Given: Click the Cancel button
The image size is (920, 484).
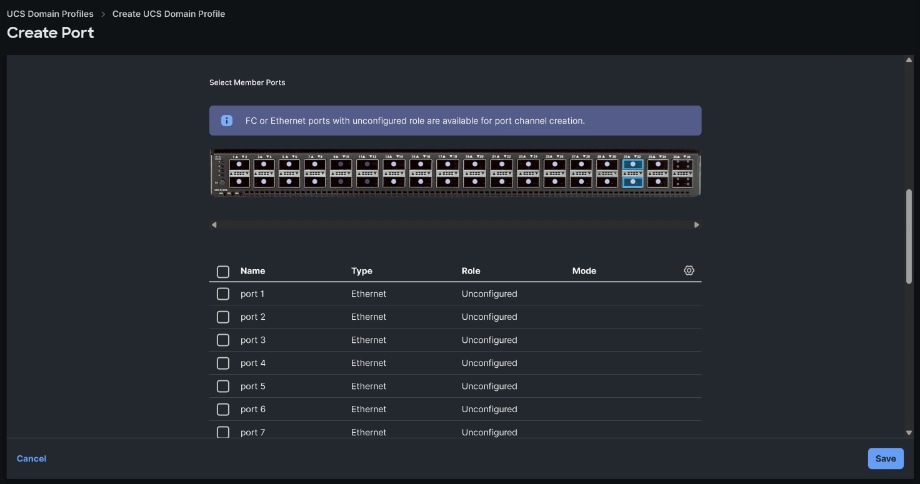Looking at the screenshot, I should (31, 459).
